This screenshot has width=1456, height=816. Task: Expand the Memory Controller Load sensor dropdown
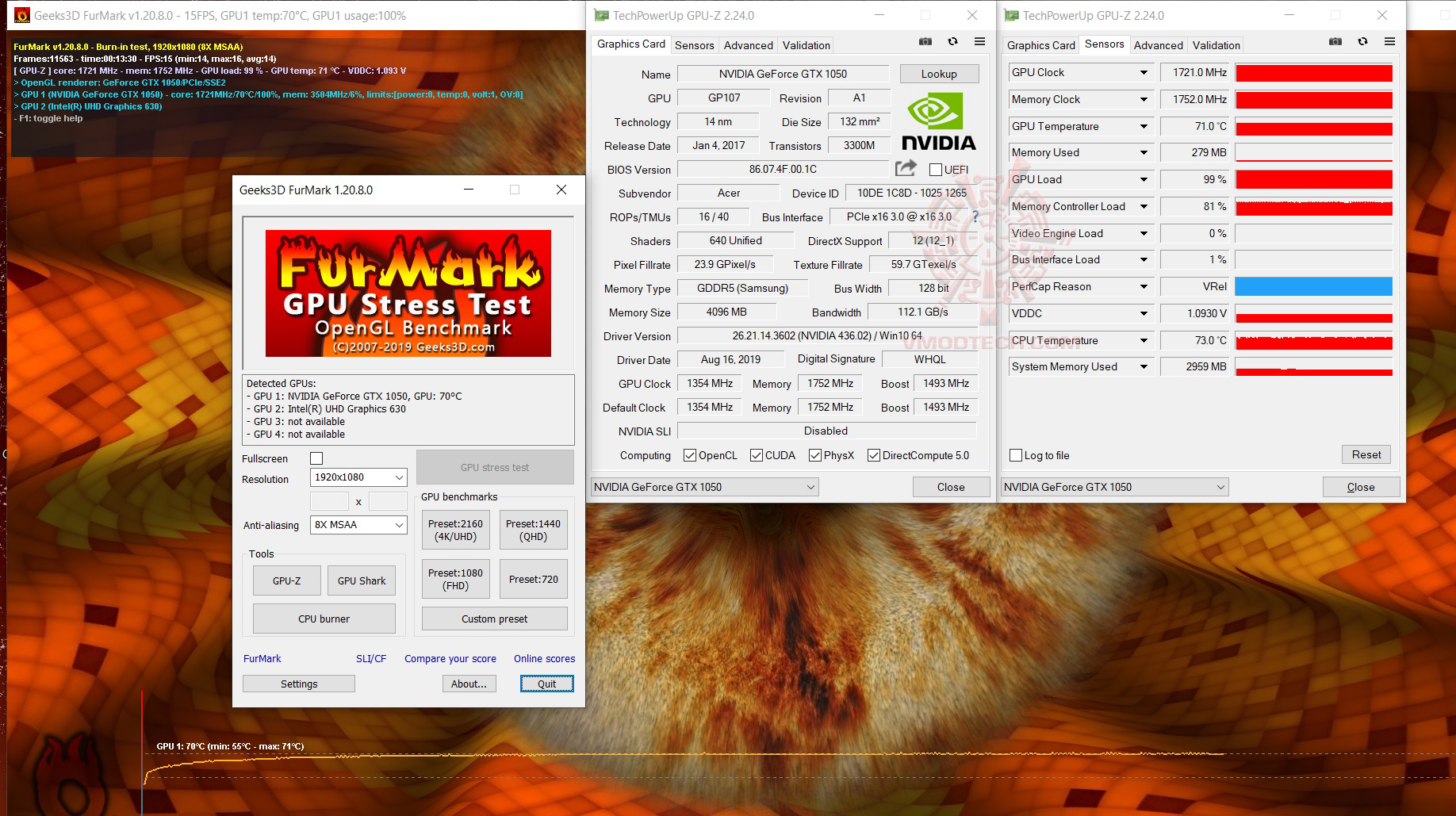1144,206
